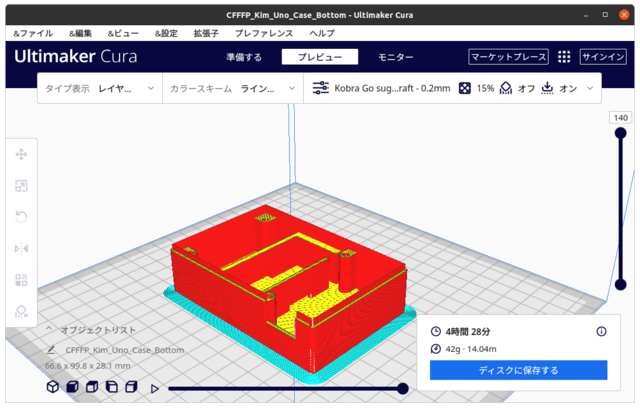The image size is (640, 408).
Task: Open the &ファイル menu
Action: point(33,33)
